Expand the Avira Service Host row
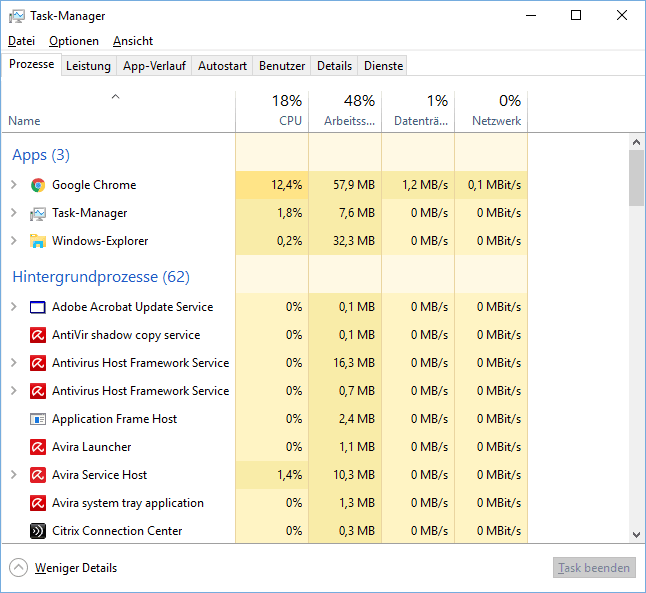This screenshot has width=646, height=593. [x=14, y=475]
